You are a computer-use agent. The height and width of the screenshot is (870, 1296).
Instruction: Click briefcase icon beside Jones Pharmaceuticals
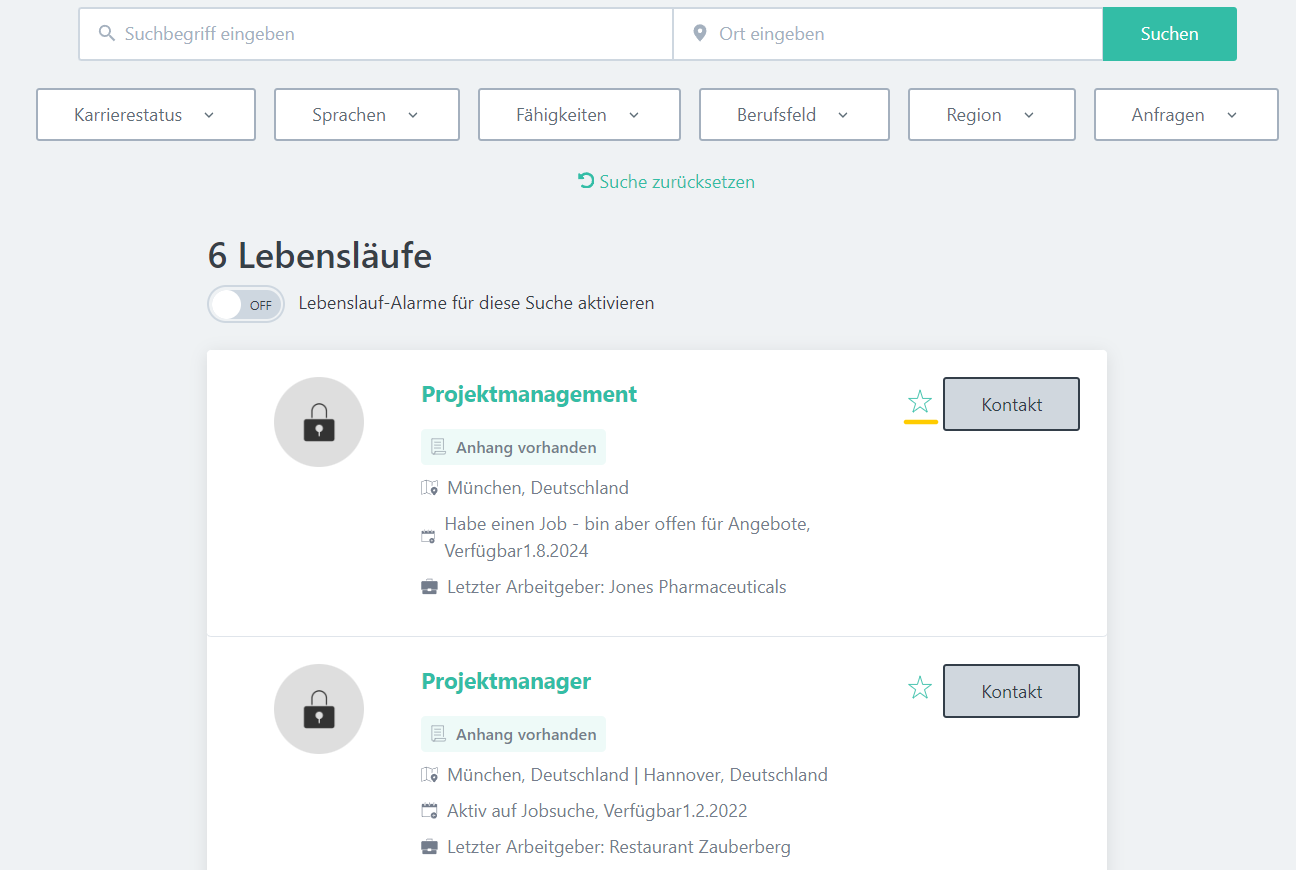430,587
